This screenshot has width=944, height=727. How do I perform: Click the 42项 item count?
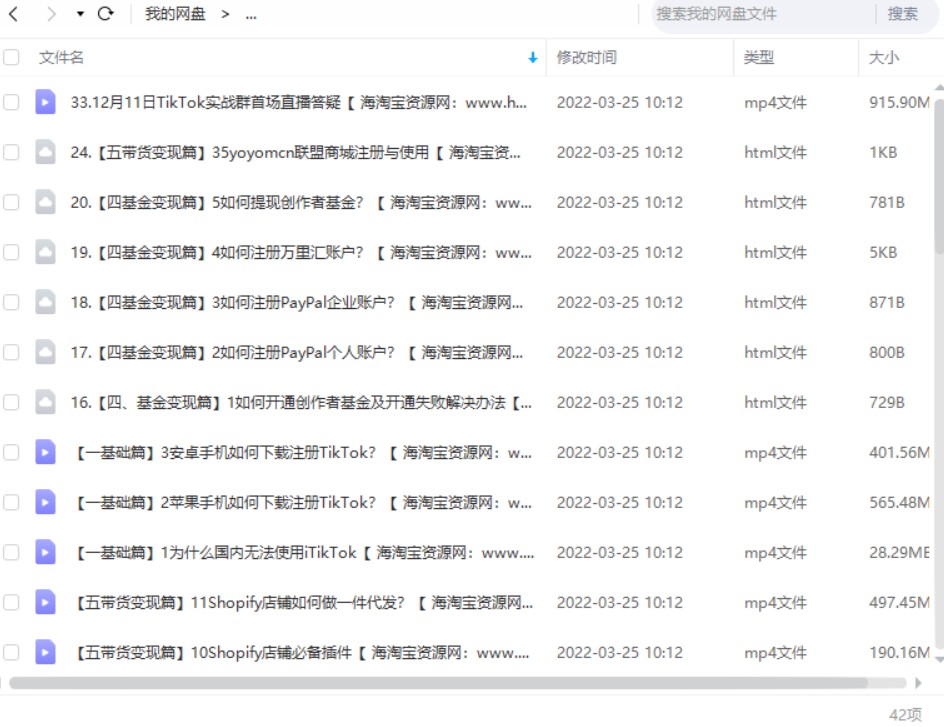(x=905, y=714)
